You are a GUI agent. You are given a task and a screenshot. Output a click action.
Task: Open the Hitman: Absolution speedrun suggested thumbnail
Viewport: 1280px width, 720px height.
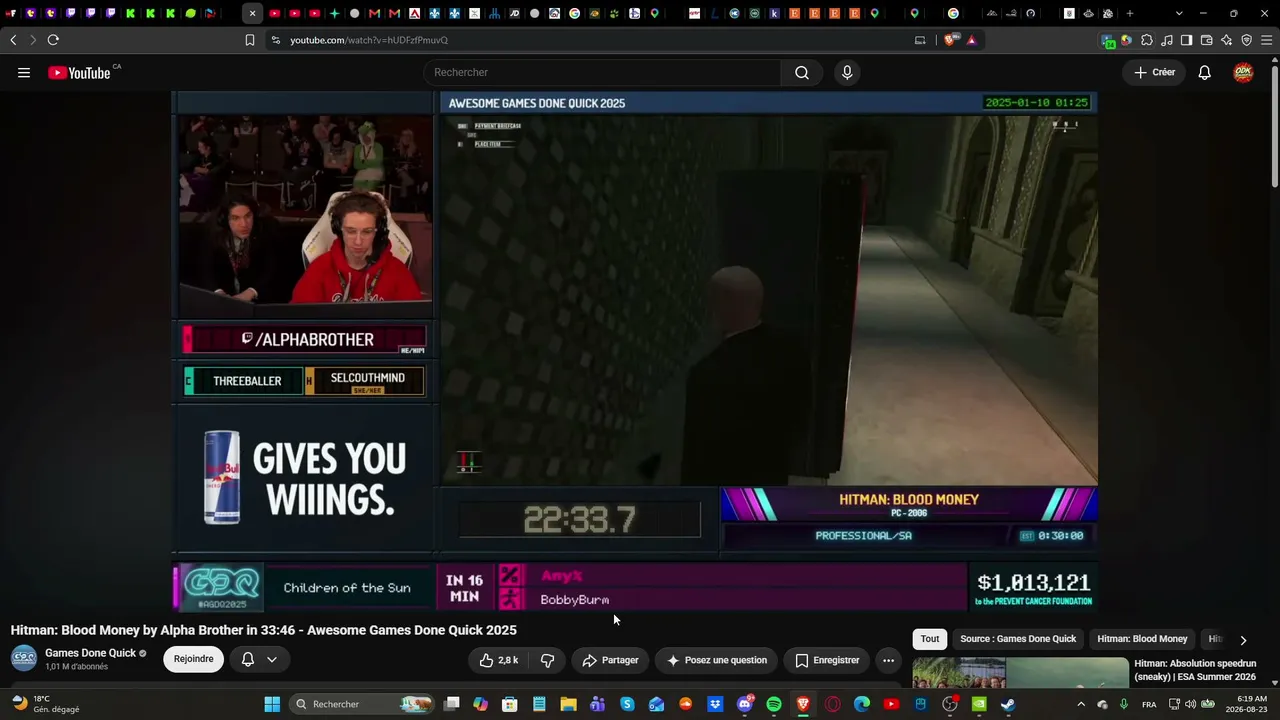1020,673
